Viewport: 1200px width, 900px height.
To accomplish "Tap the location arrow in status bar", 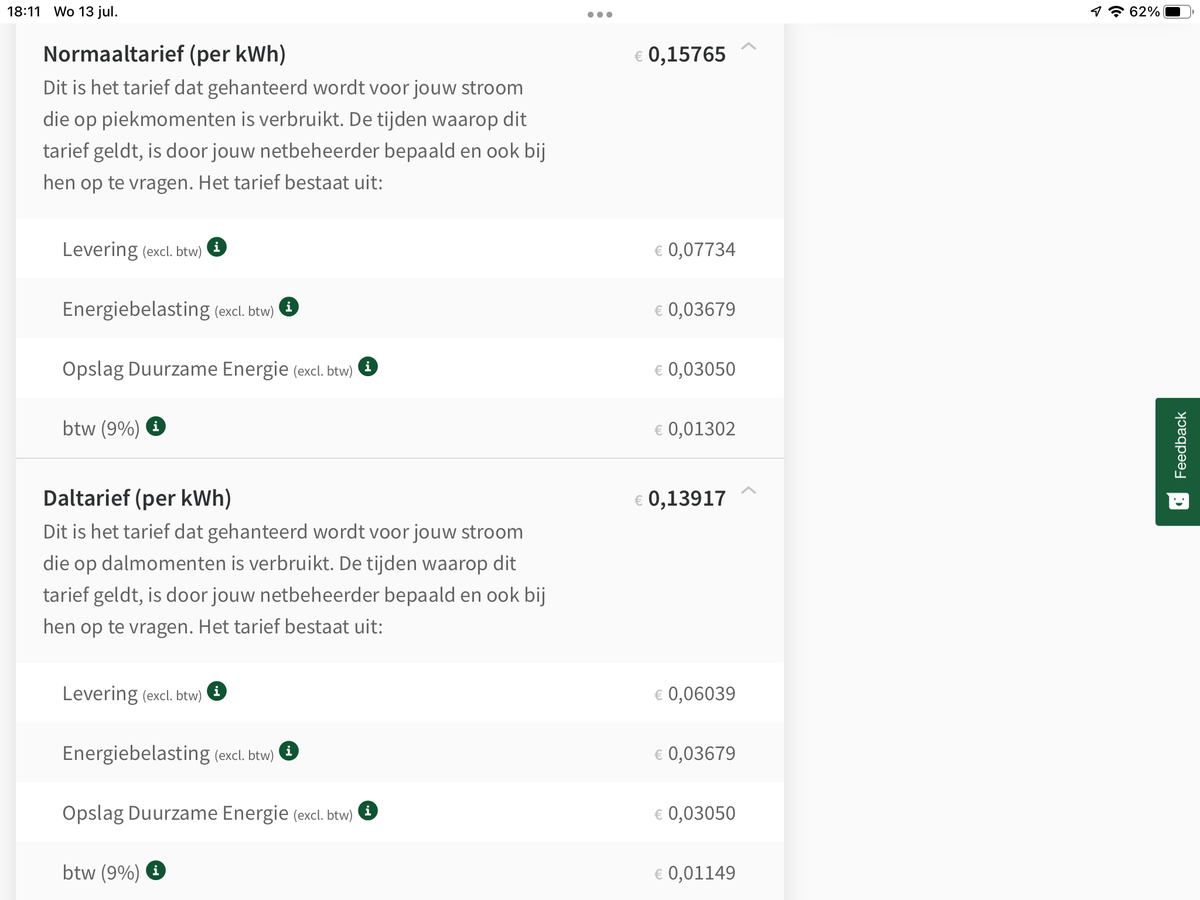I will 1097,12.
